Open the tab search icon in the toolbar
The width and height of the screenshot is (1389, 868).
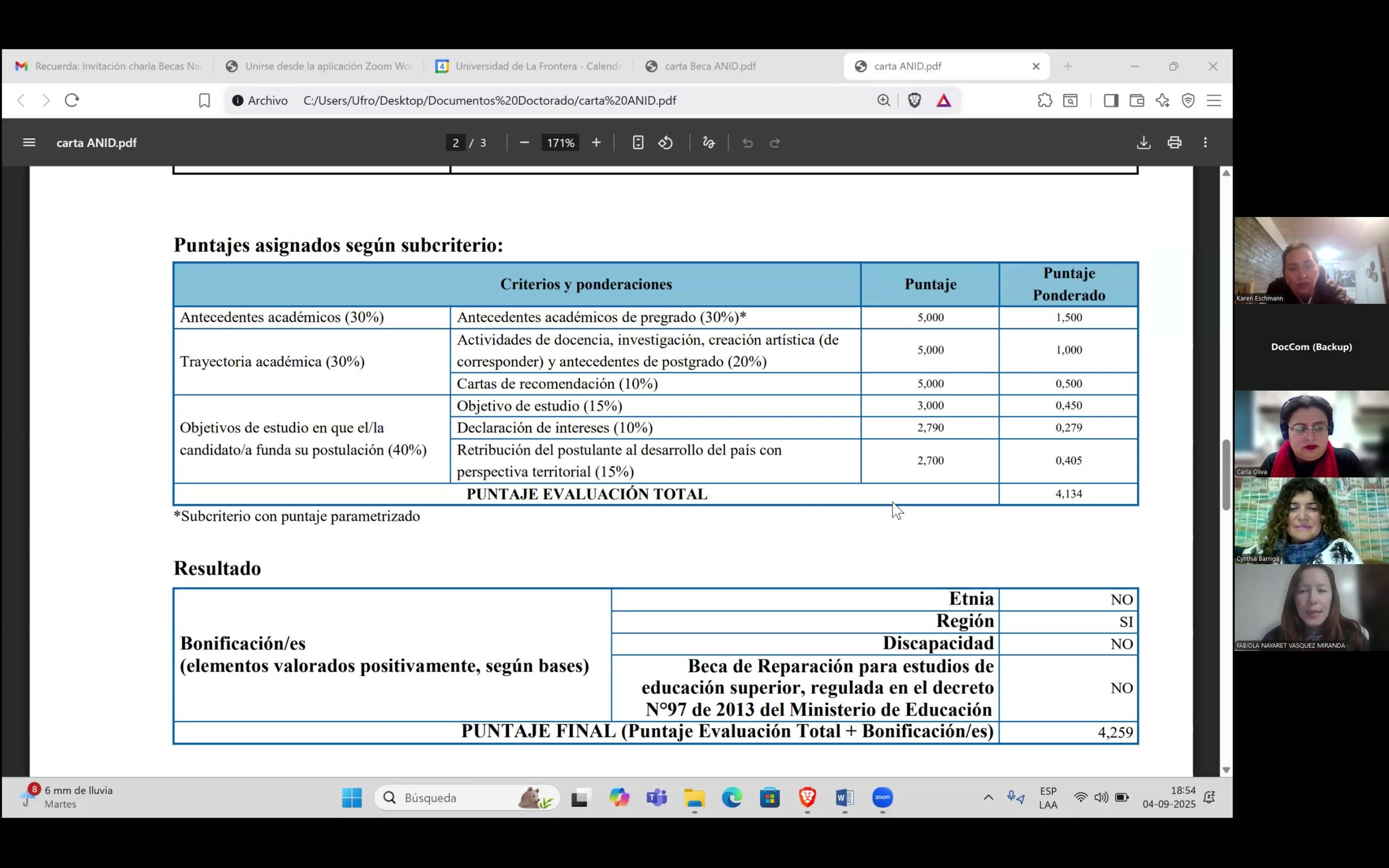[1071, 100]
